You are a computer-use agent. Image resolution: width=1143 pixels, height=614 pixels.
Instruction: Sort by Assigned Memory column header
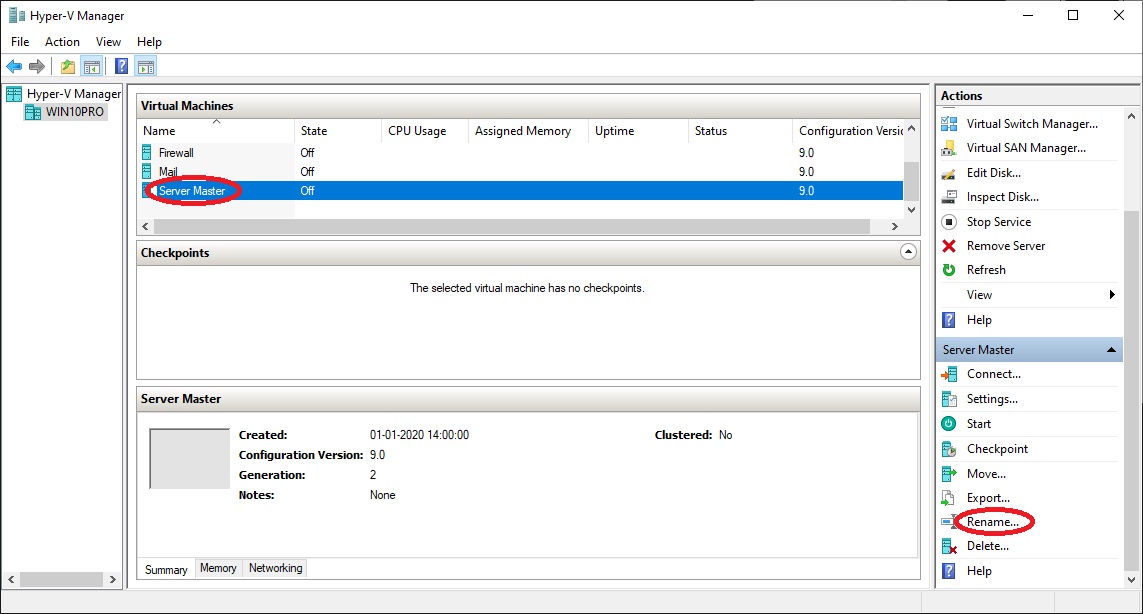(528, 131)
